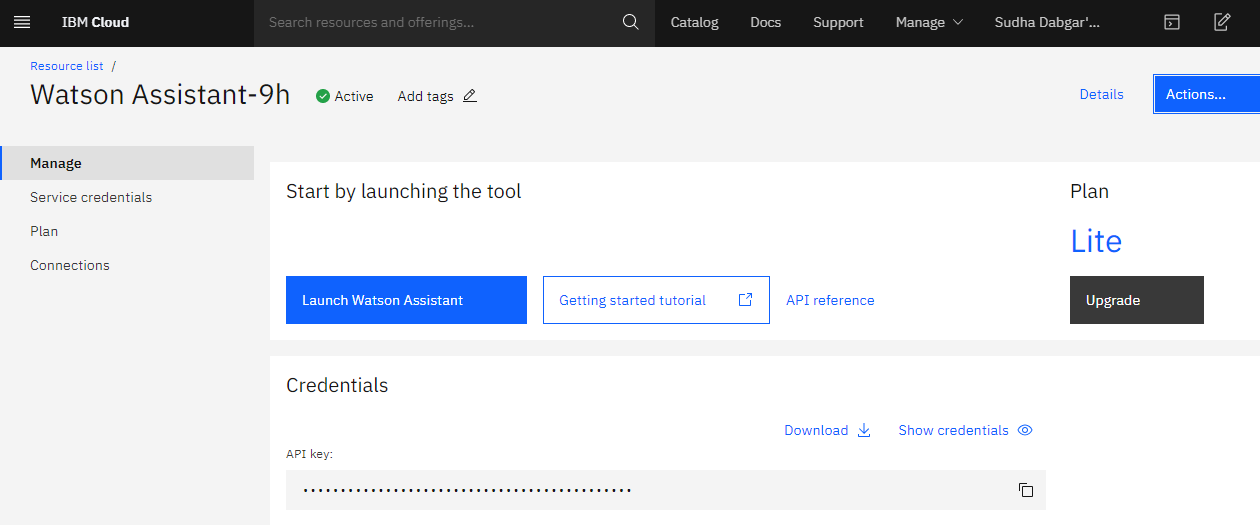Click the search magnifier icon
The width and height of the screenshot is (1260, 525).
pyautogui.click(x=630, y=22)
